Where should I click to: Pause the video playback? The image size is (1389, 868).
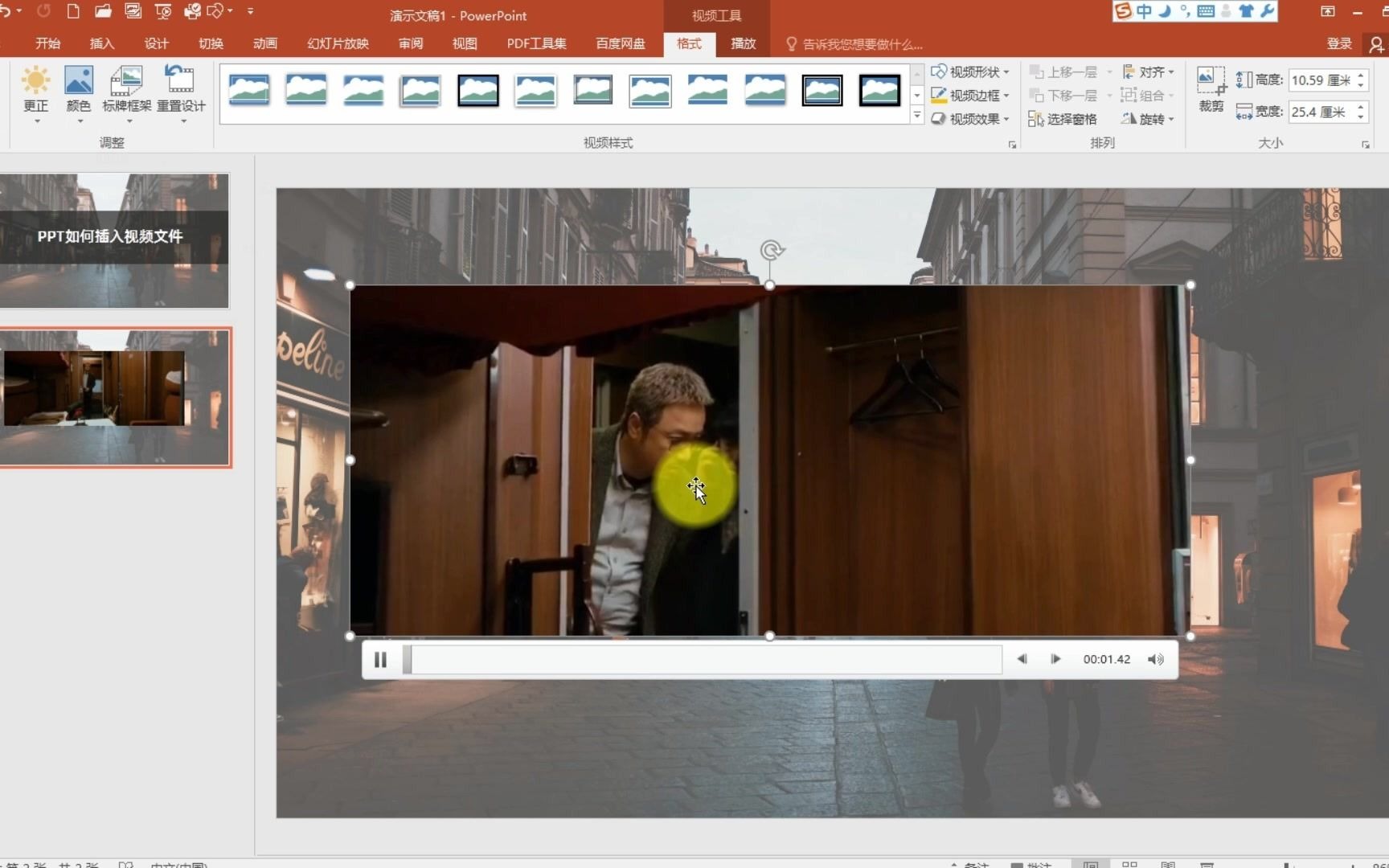[x=380, y=660]
